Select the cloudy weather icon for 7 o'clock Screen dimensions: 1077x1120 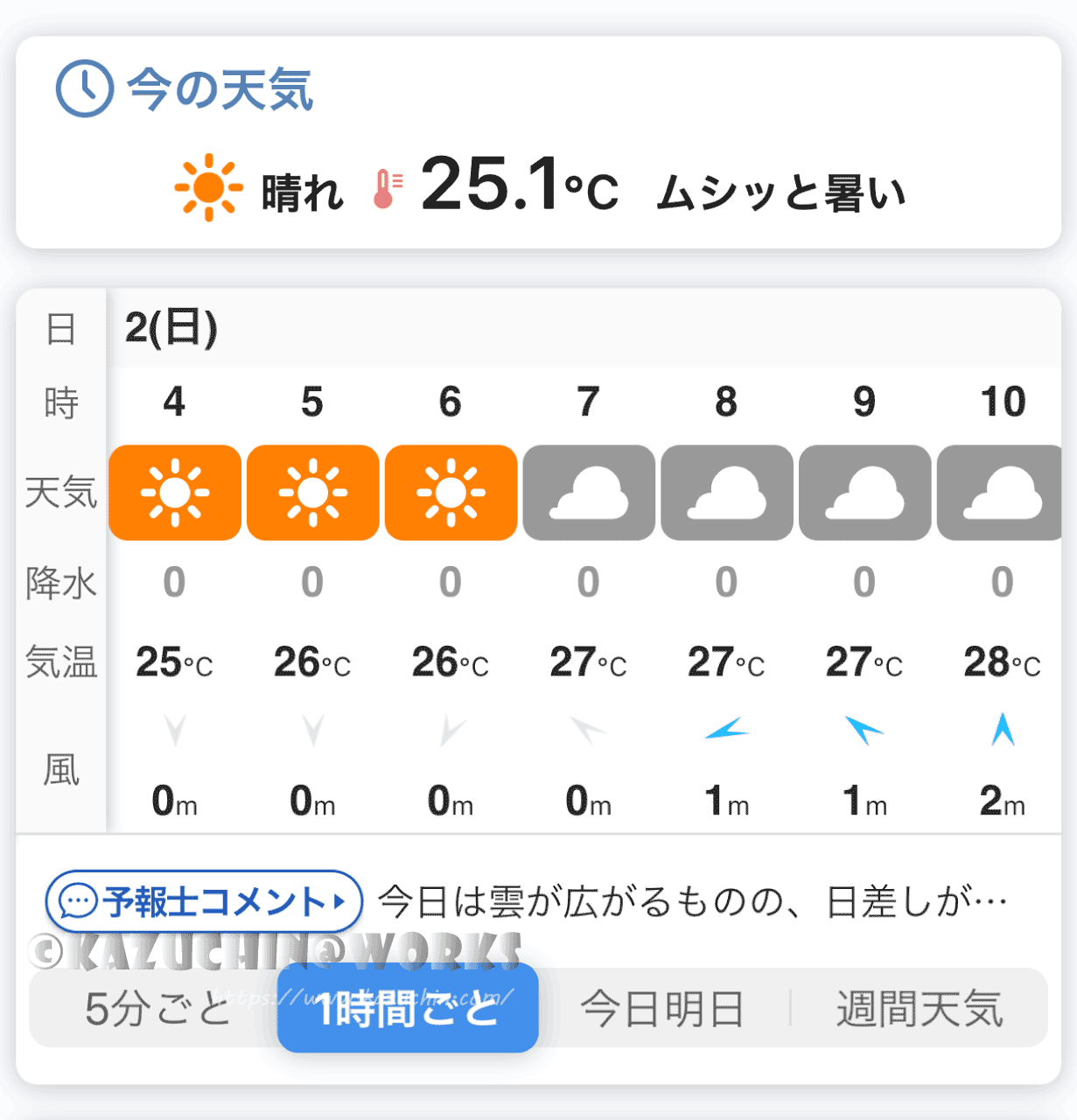tap(589, 493)
